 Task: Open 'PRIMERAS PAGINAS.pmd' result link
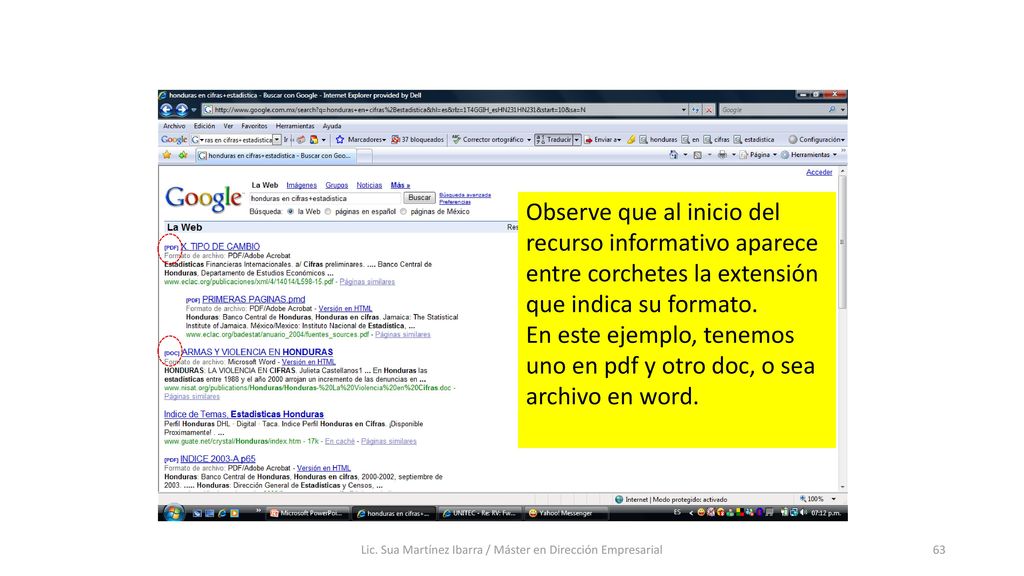point(253,299)
